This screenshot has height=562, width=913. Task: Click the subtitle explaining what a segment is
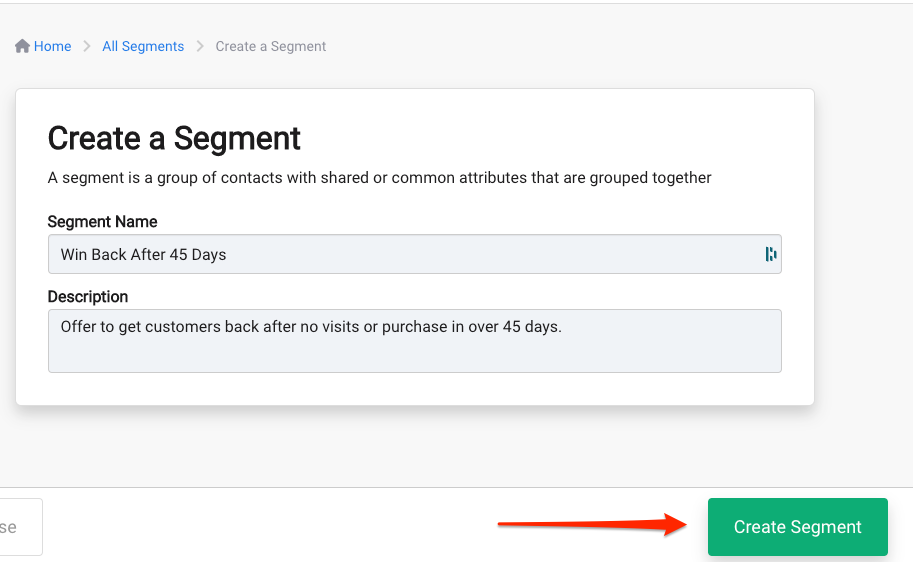coord(380,178)
